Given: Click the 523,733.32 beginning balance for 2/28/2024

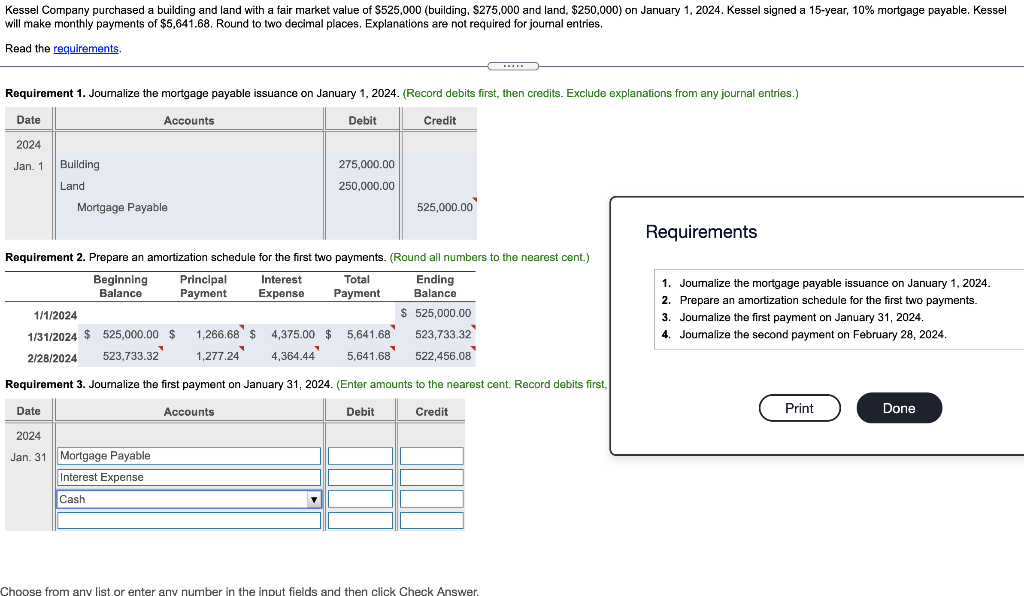Looking at the screenshot, I should (131, 356).
